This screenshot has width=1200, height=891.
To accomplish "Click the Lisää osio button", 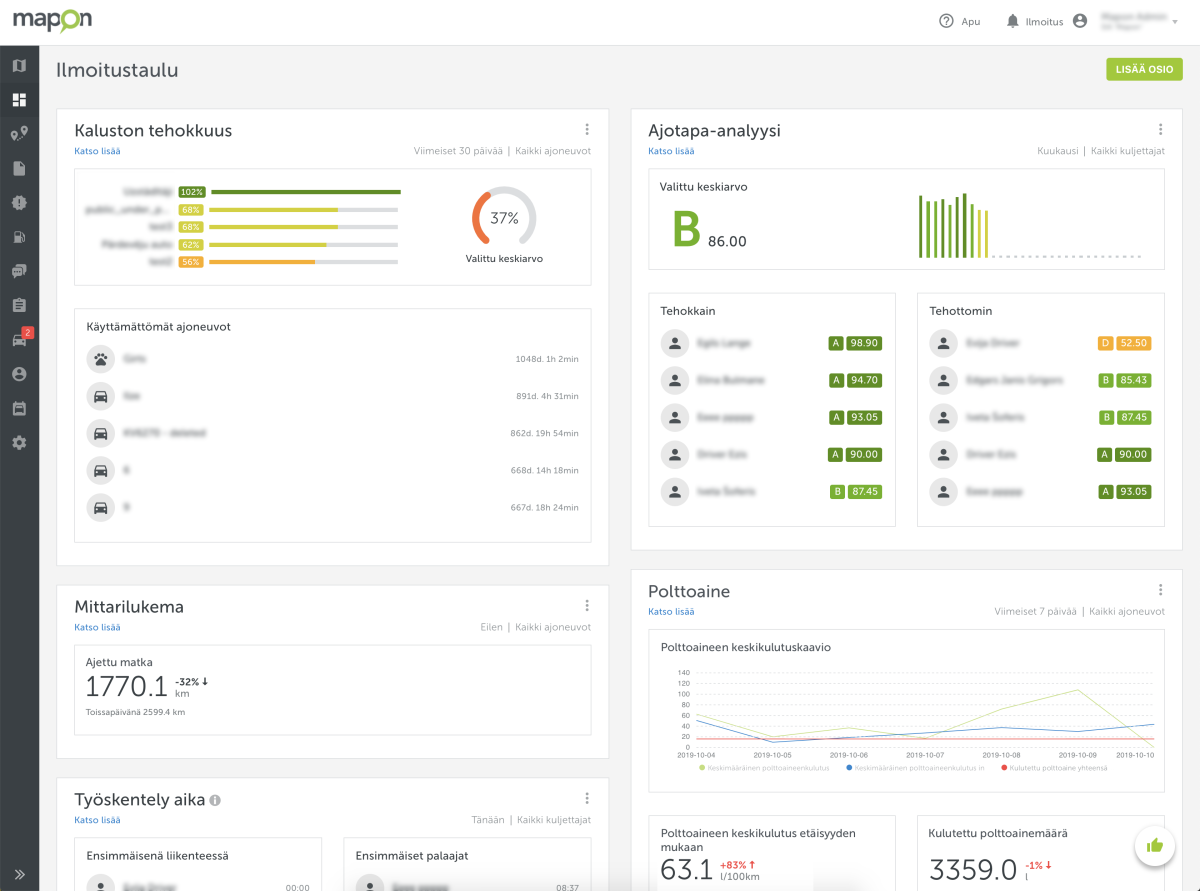I will (x=1144, y=69).
